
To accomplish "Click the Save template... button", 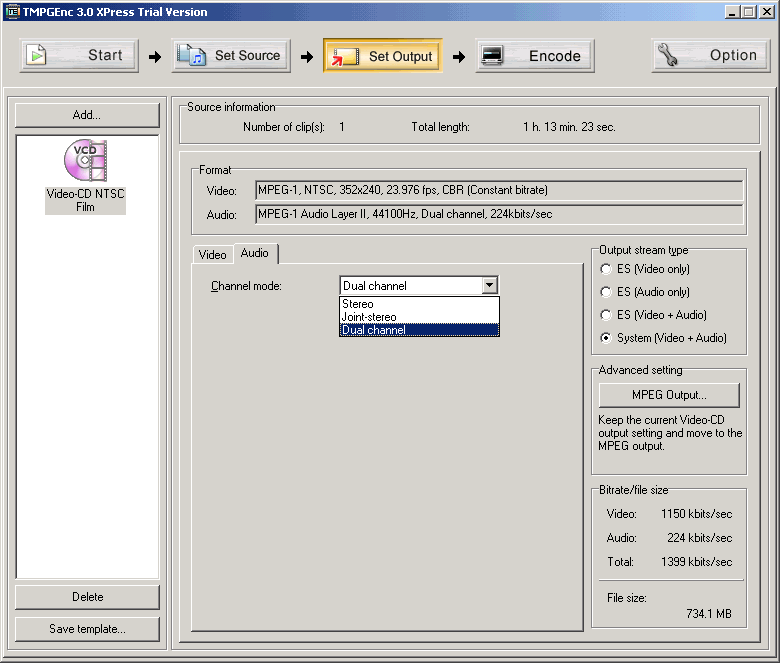I will [87, 629].
